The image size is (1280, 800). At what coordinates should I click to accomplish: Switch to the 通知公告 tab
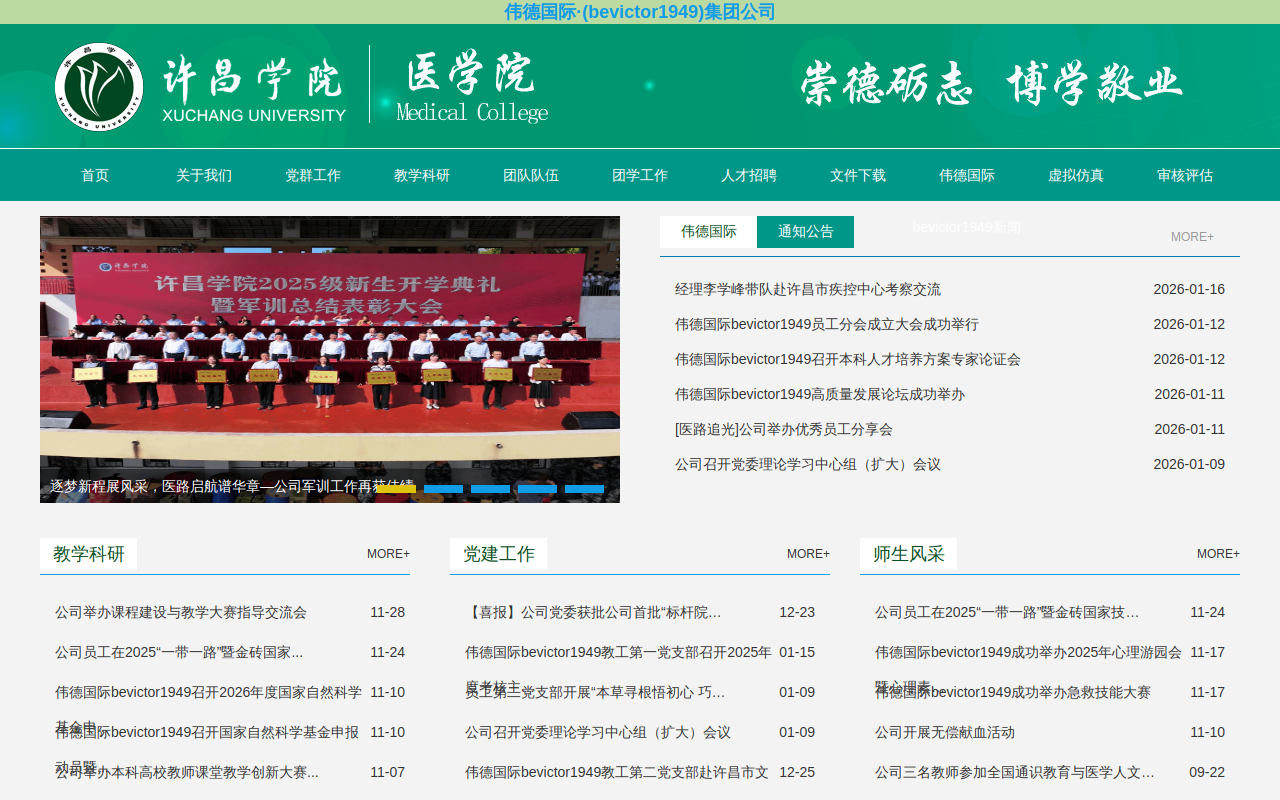tap(806, 232)
